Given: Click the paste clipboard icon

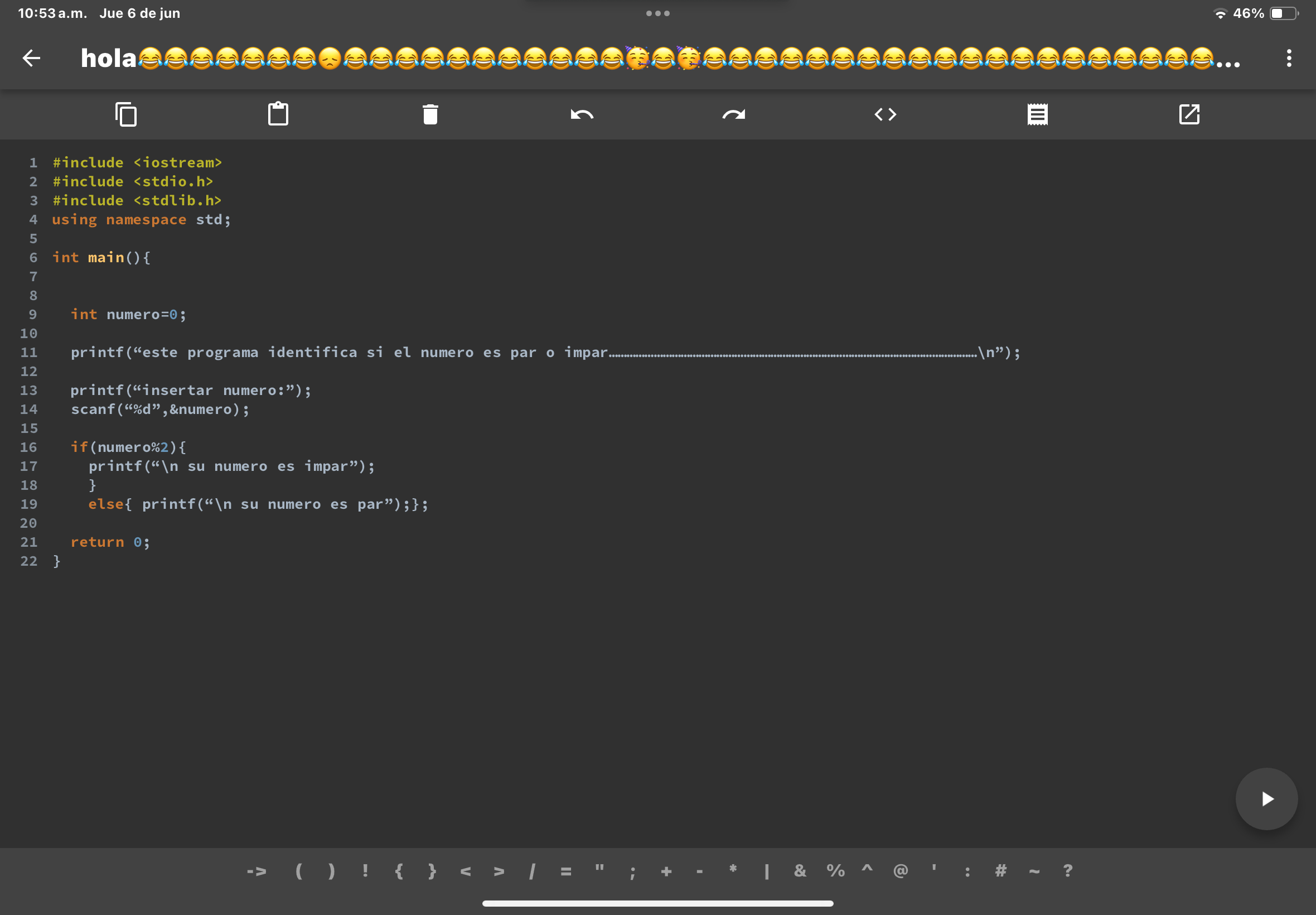Looking at the screenshot, I should click(278, 113).
